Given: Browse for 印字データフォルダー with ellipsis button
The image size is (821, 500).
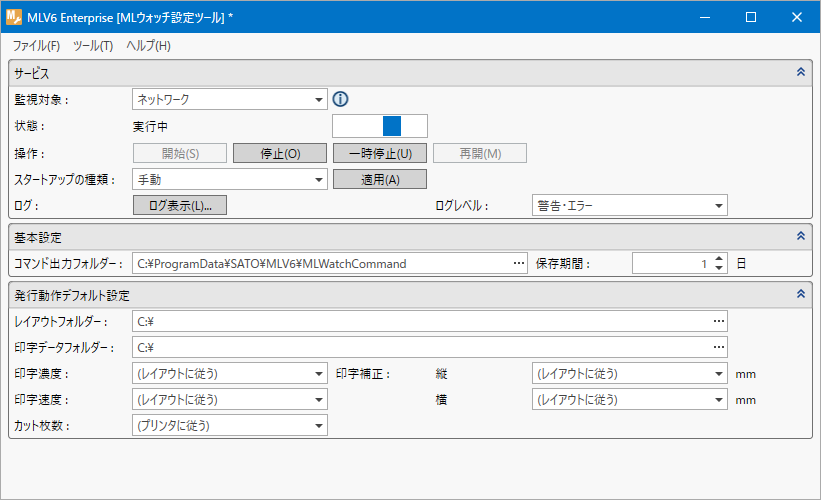Looking at the screenshot, I should (x=719, y=347).
